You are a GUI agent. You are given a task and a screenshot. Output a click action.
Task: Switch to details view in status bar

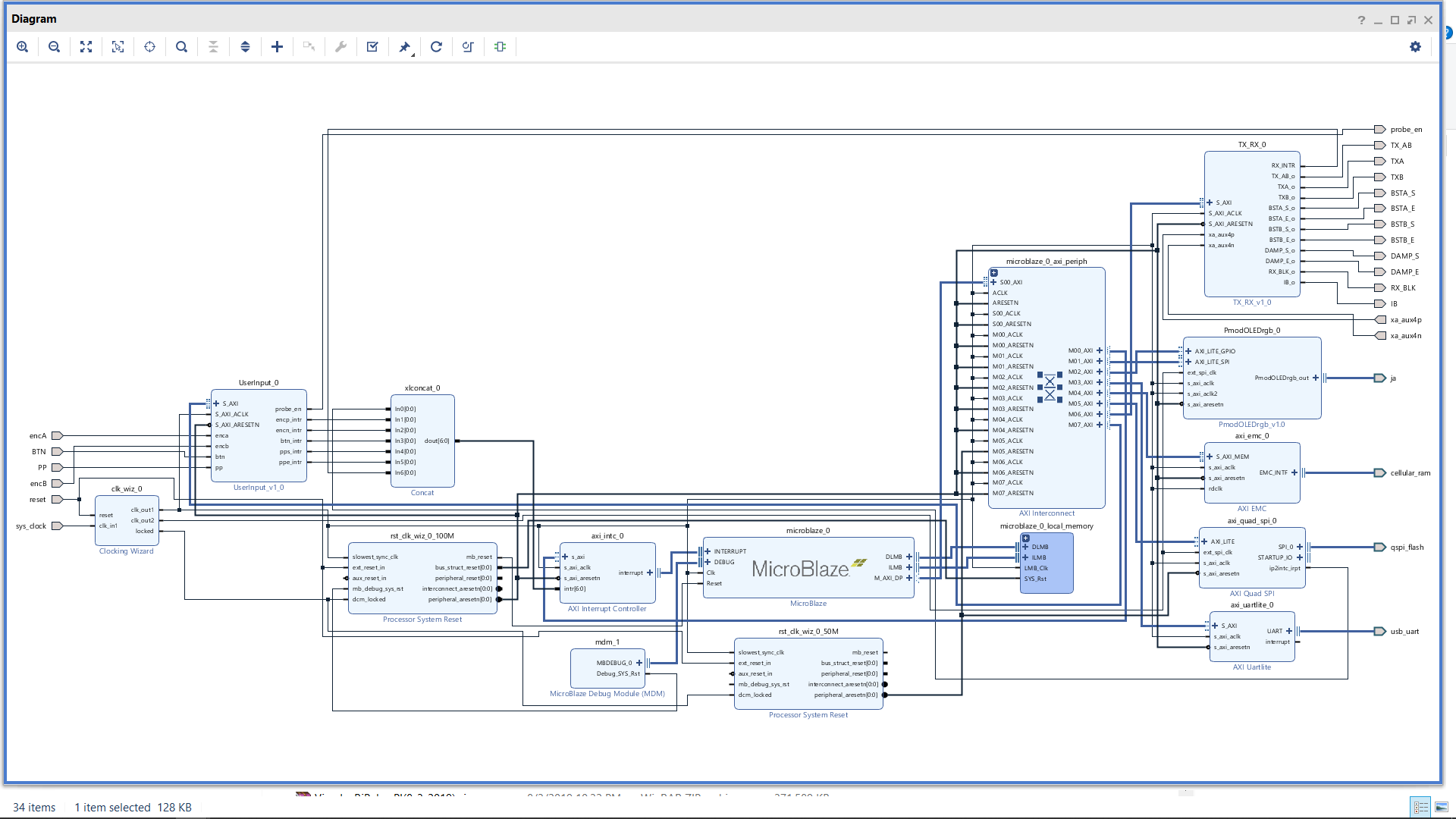click(1420, 807)
